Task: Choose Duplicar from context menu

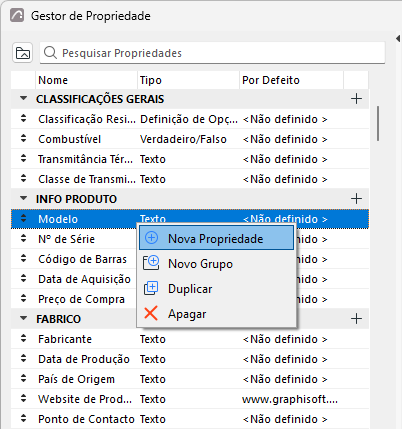Action: point(216,289)
